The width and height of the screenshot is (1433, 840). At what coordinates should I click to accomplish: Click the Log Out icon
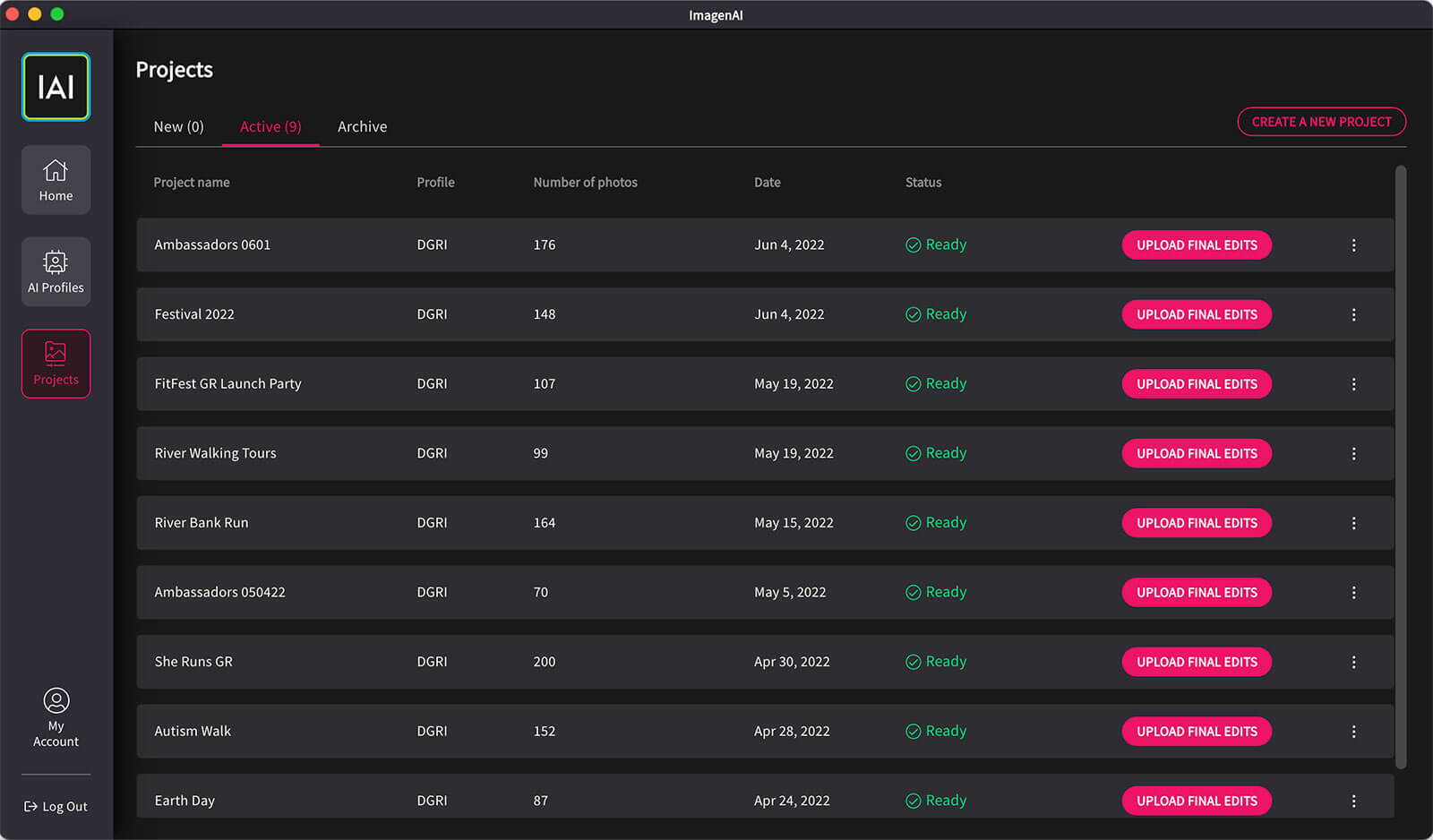point(30,806)
